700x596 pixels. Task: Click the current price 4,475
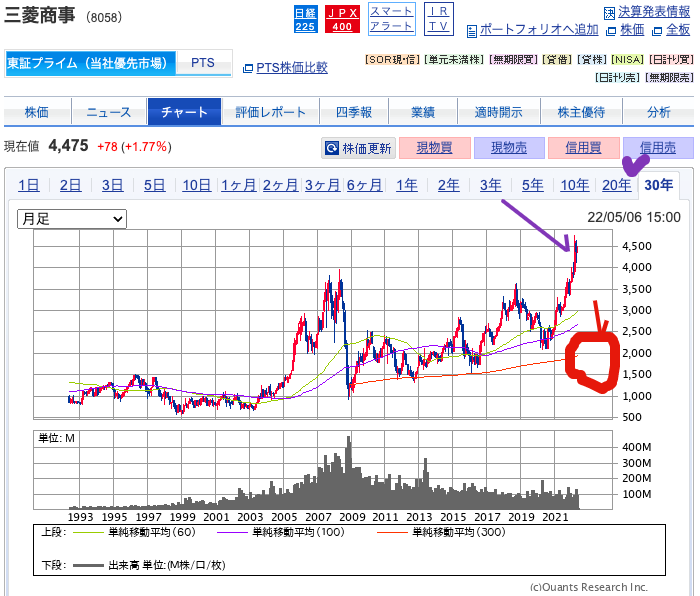click(68, 146)
